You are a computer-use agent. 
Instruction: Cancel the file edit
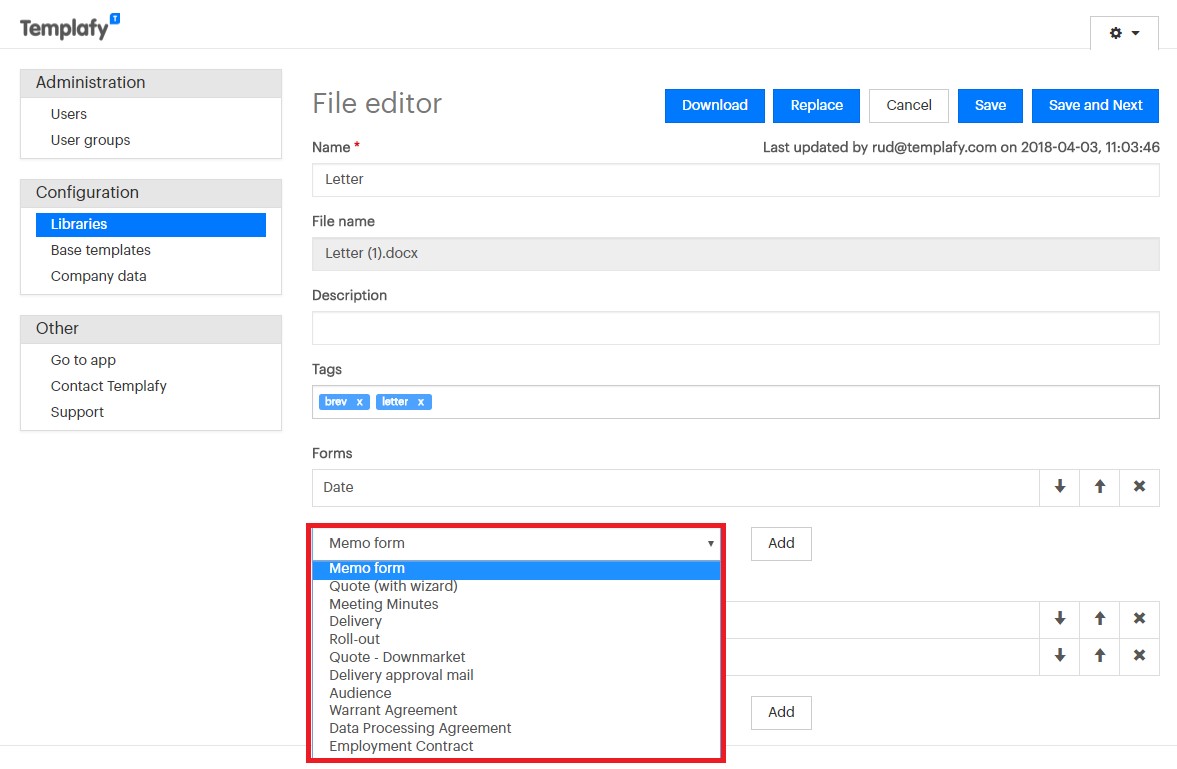click(x=909, y=106)
